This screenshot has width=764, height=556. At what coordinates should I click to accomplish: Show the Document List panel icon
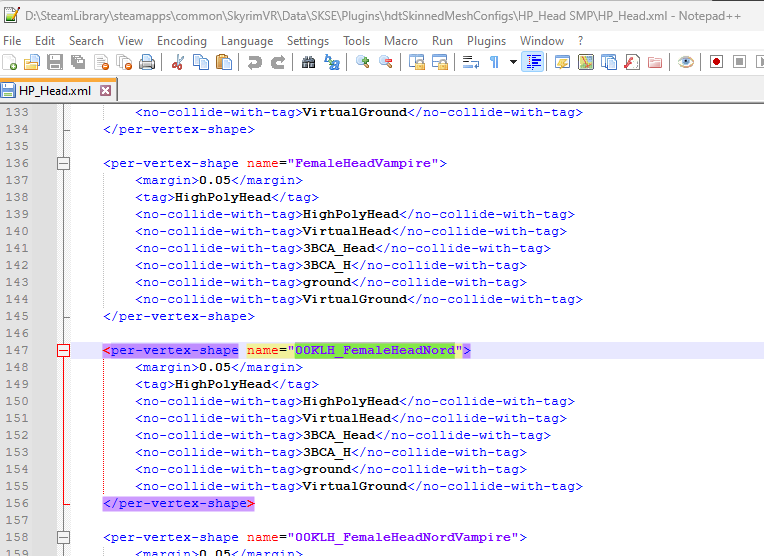tap(609, 62)
